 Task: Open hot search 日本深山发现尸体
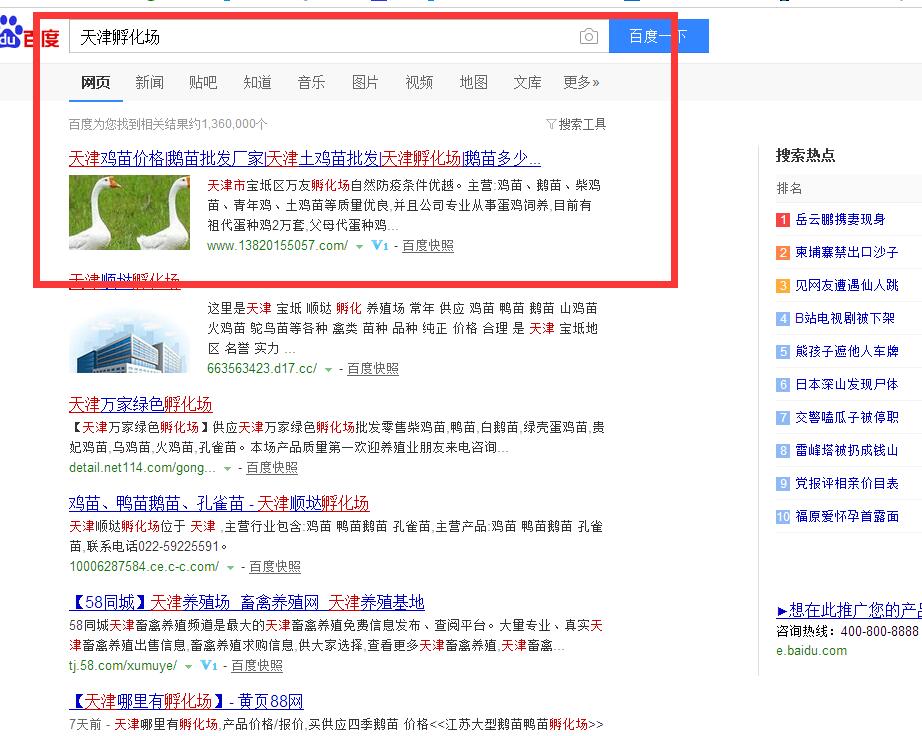click(x=847, y=384)
